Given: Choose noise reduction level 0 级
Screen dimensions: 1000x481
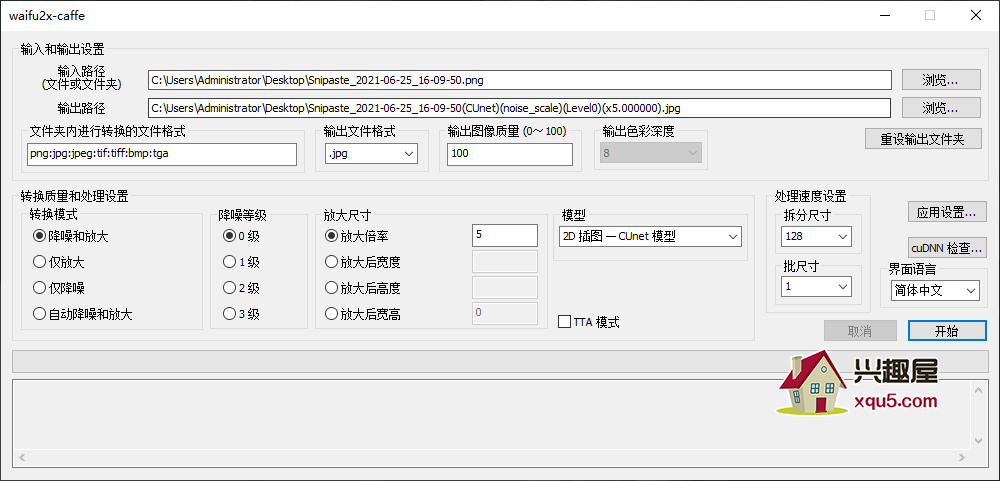Looking at the screenshot, I should [x=241, y=236].
